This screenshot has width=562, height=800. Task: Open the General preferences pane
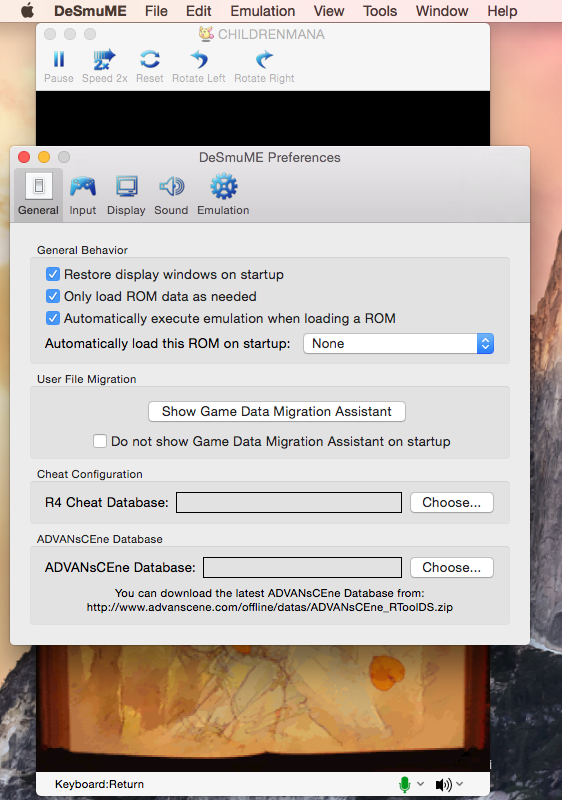(x=38, y=195)
